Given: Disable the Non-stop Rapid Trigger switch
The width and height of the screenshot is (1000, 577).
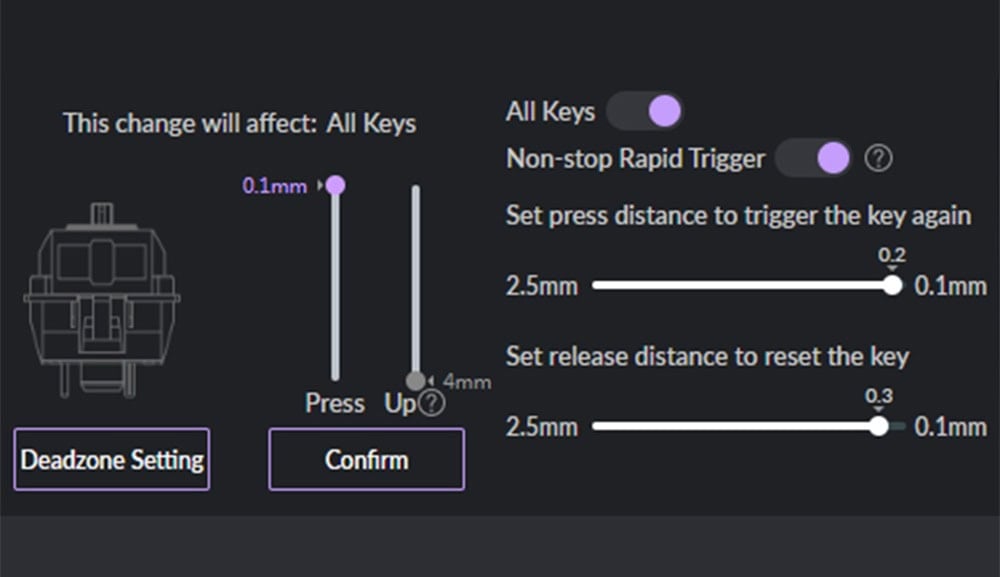Looking at the screenshot, I should pyautogui.click(x=813, y=158).
